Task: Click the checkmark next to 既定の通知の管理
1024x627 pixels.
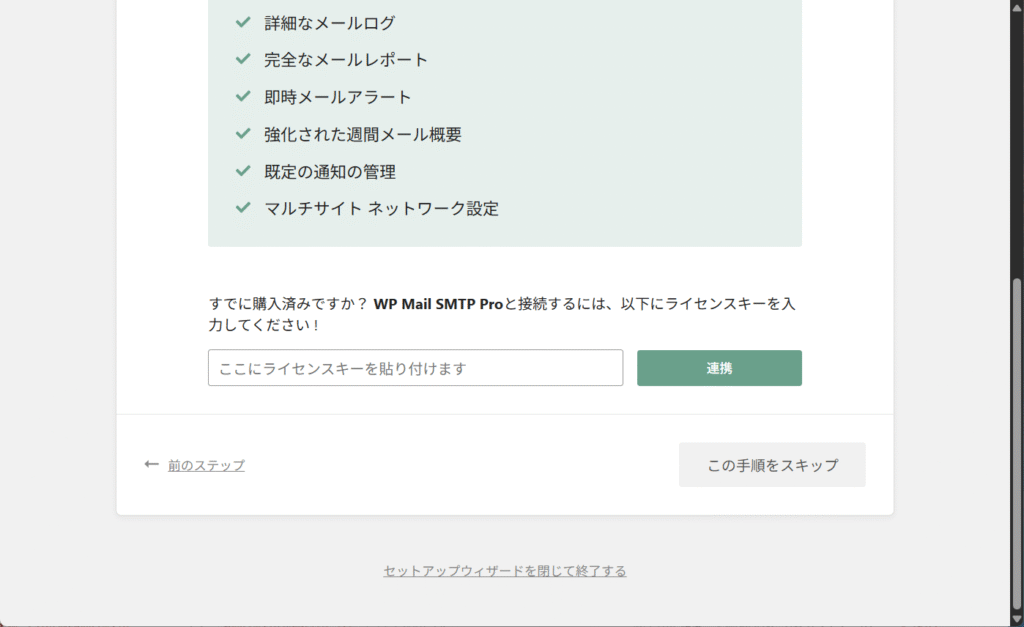Action: point(242,171)
